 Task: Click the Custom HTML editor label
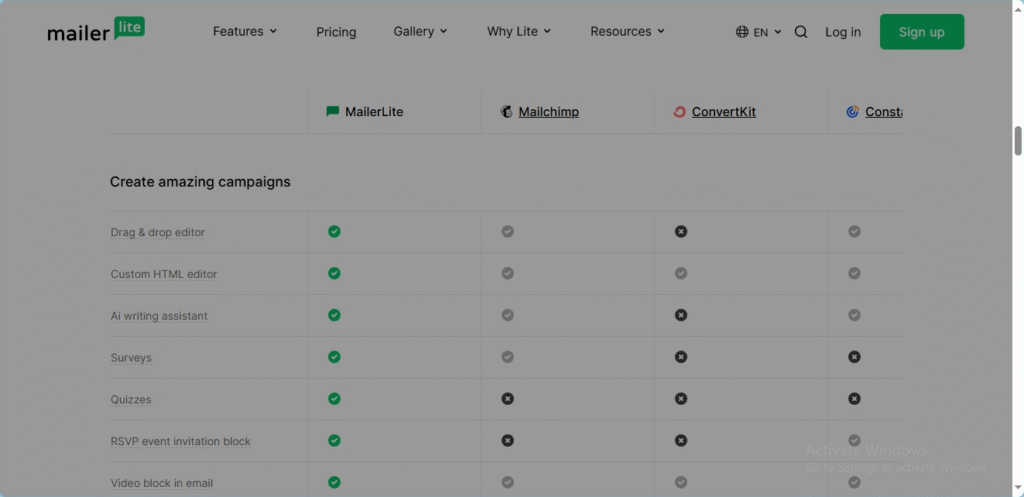click(163, 274)
